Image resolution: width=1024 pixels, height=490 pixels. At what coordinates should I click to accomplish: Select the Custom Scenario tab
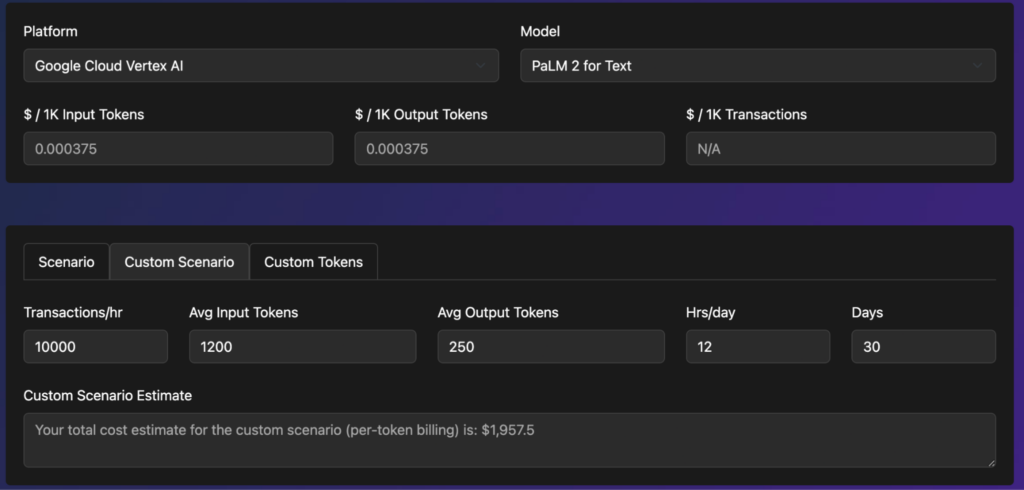179,262
